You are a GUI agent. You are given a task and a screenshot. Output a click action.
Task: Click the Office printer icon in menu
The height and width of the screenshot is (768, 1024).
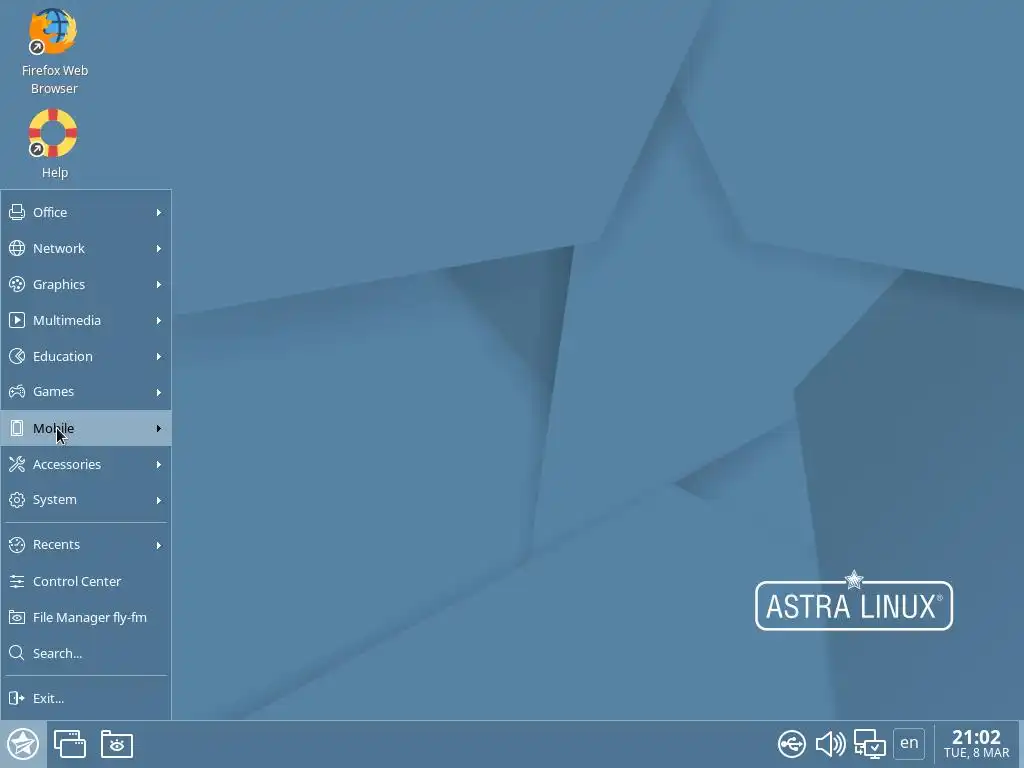click(x=17, y=212)
